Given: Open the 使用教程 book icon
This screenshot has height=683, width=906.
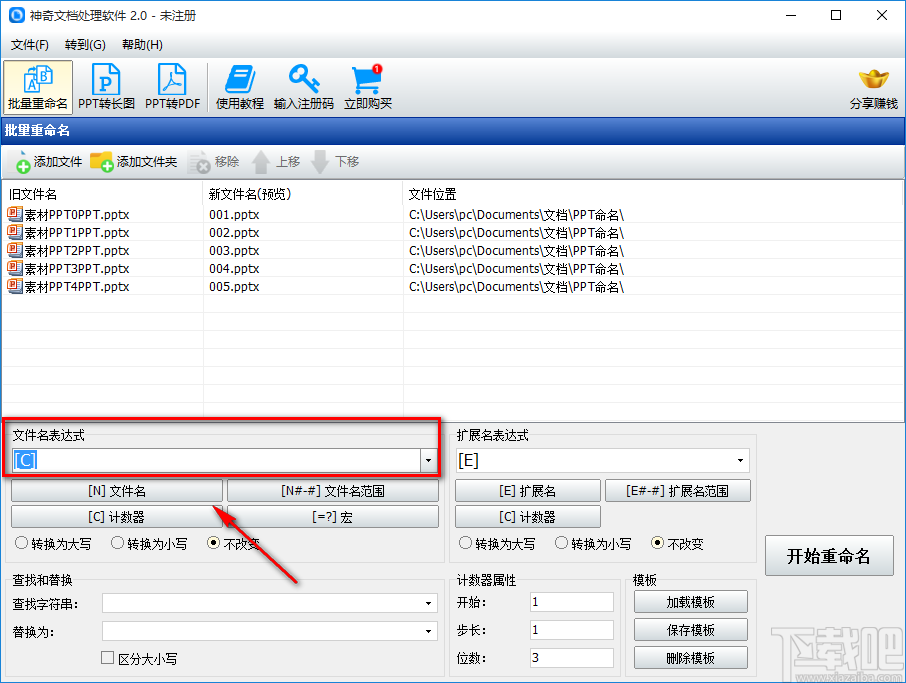Looking at the screenshot, I should point(240,87).
